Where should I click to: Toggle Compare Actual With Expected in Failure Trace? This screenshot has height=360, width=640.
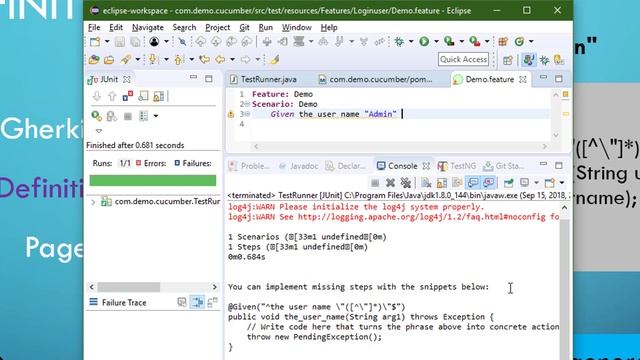[x=213, y=302]
